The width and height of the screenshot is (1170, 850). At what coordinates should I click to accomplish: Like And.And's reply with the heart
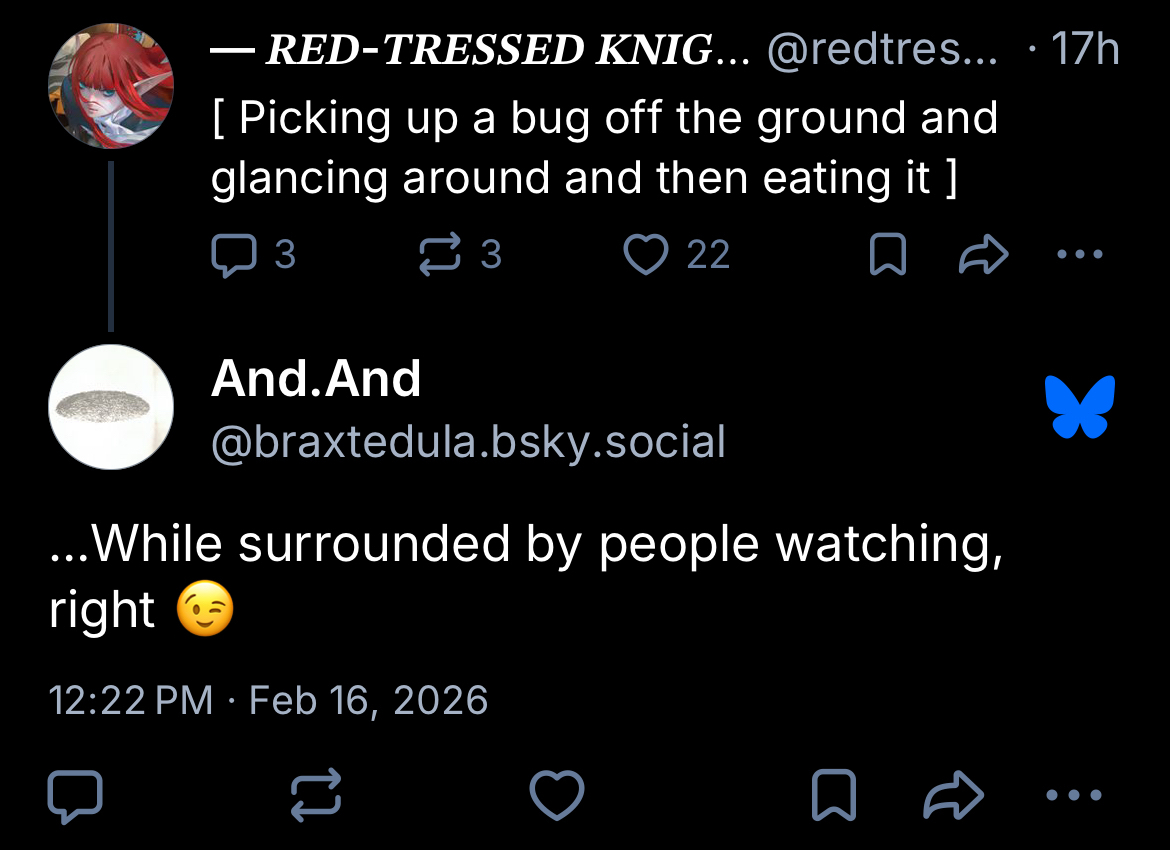click(x=556, y=797)
